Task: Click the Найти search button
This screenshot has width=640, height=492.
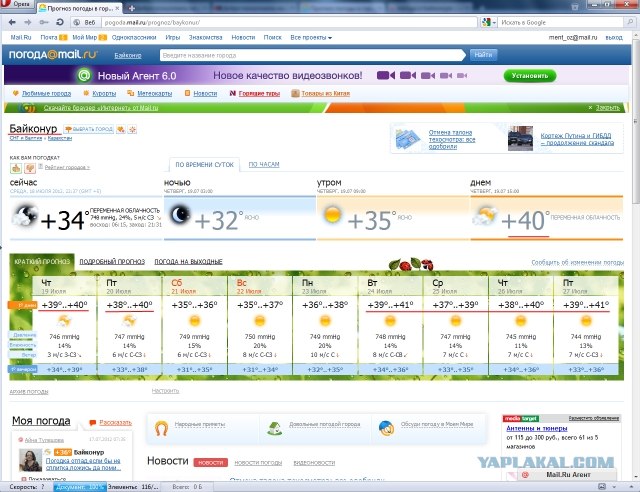Action: coord(482,55)
